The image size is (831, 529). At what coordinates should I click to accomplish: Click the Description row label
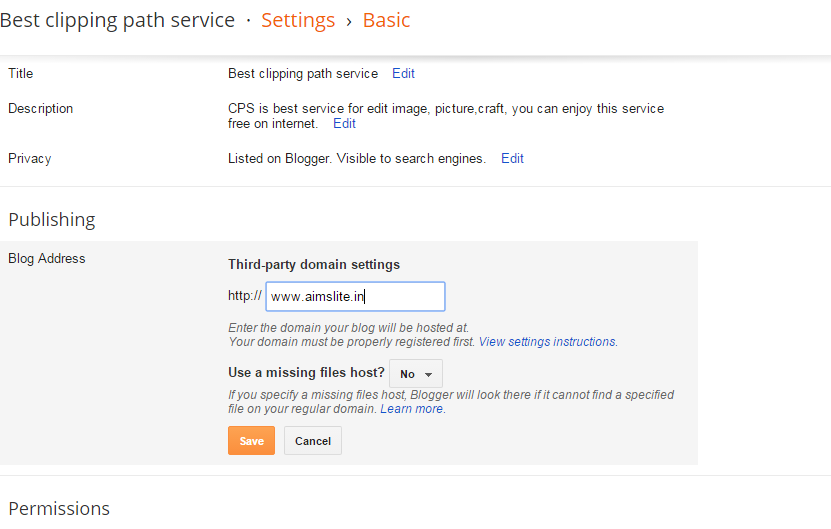point(40,108)
